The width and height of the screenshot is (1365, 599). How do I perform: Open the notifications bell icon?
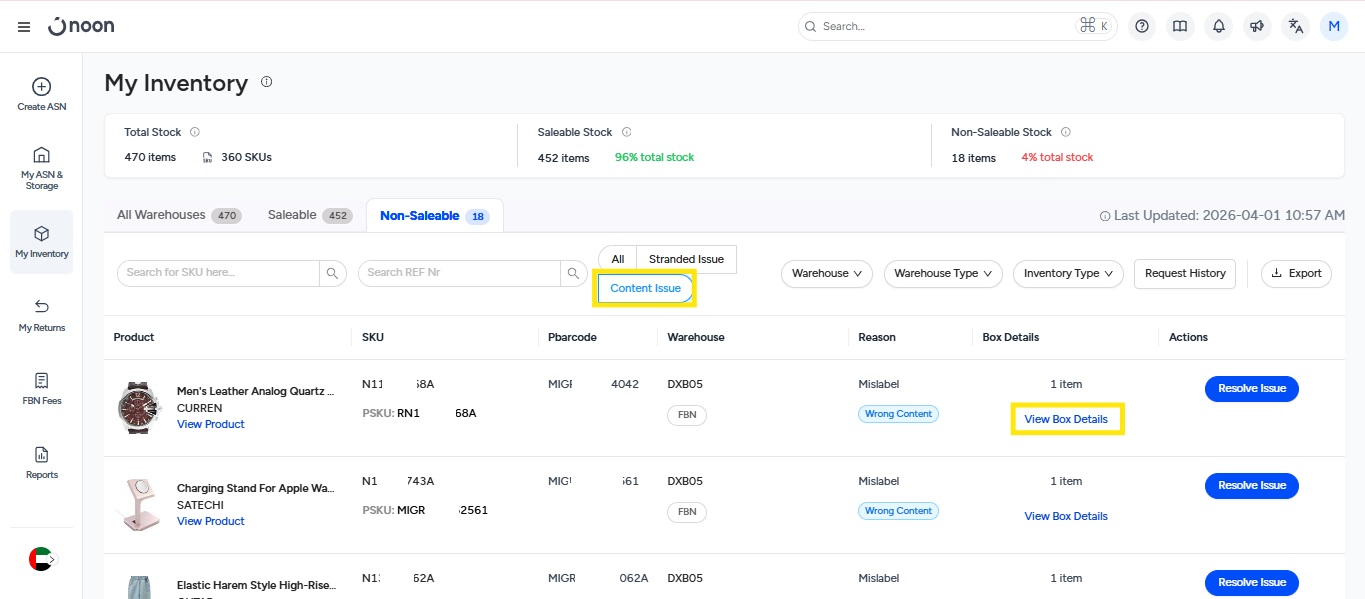1218,27
